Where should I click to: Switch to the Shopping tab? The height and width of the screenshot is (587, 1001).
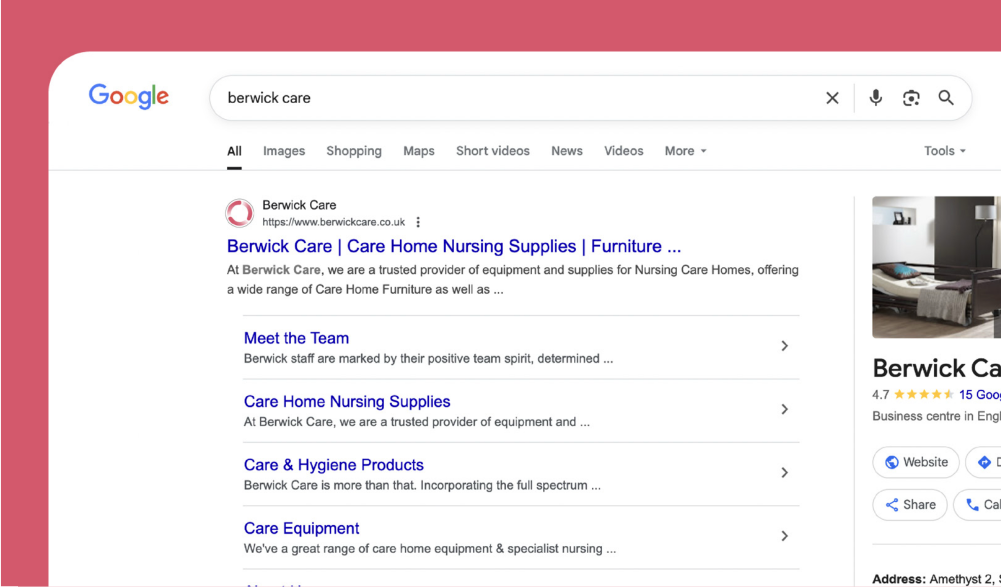point(354,151)
